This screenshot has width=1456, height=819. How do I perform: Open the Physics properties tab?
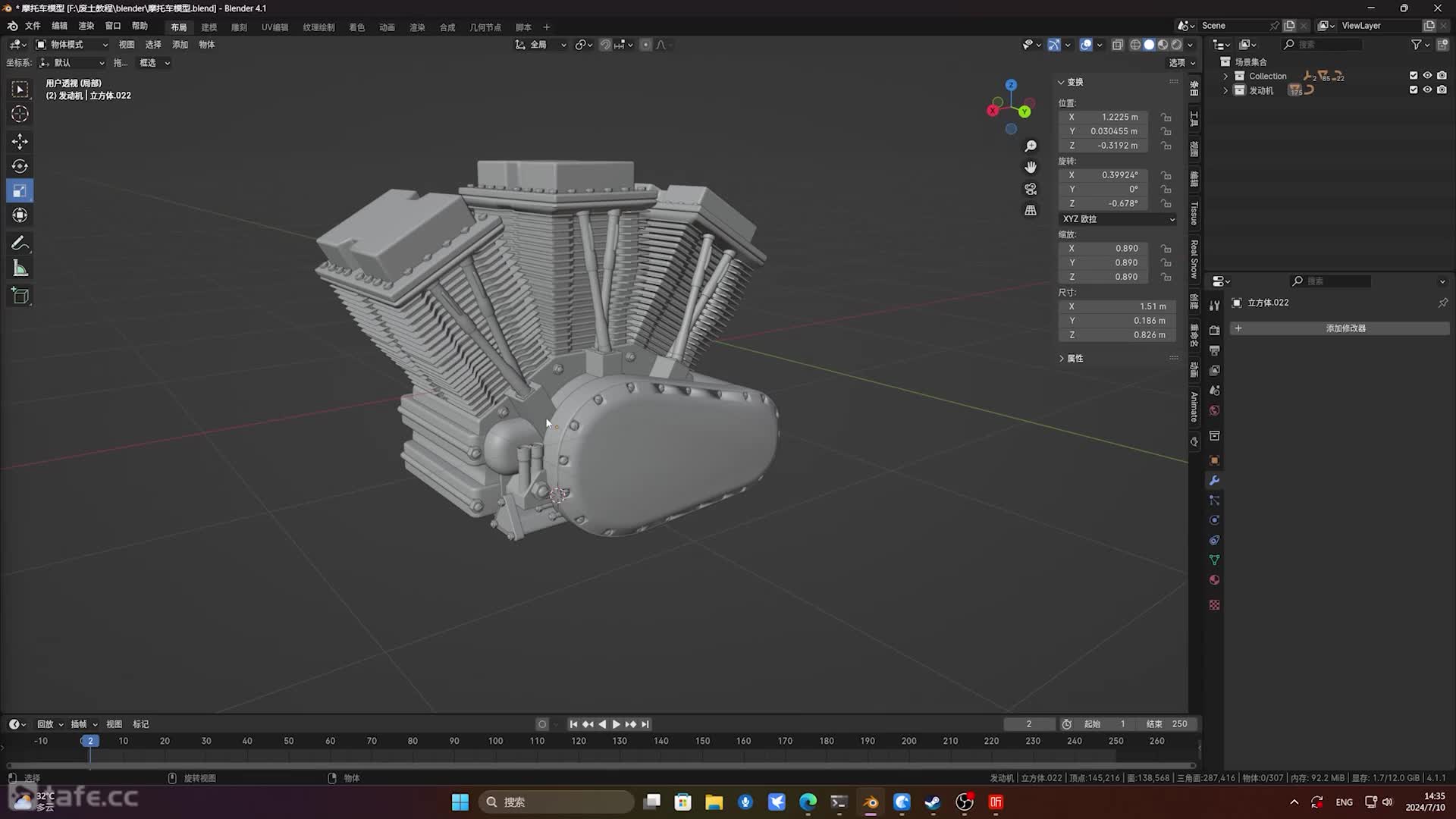coord(1214,520)
